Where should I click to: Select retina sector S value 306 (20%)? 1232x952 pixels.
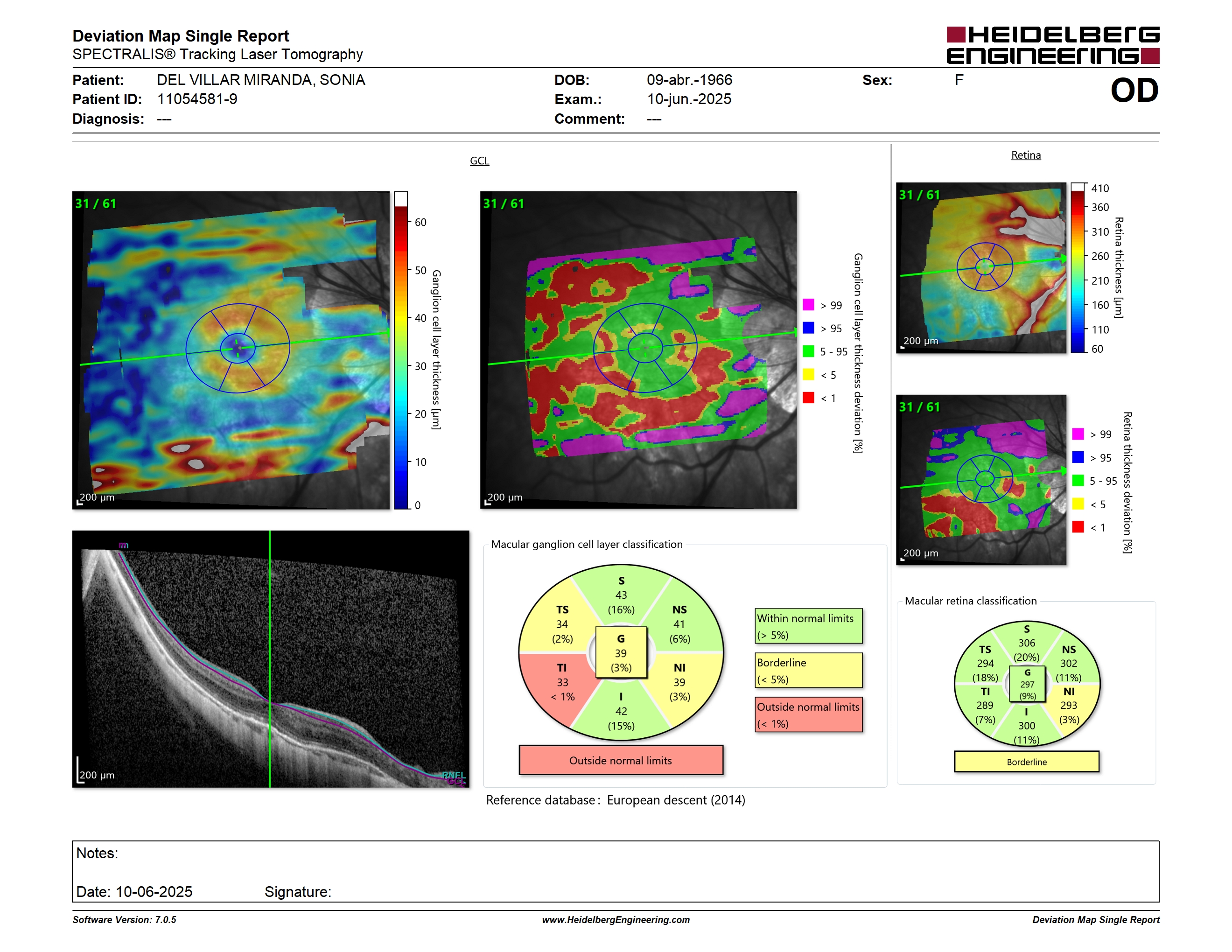point(1026,643)
